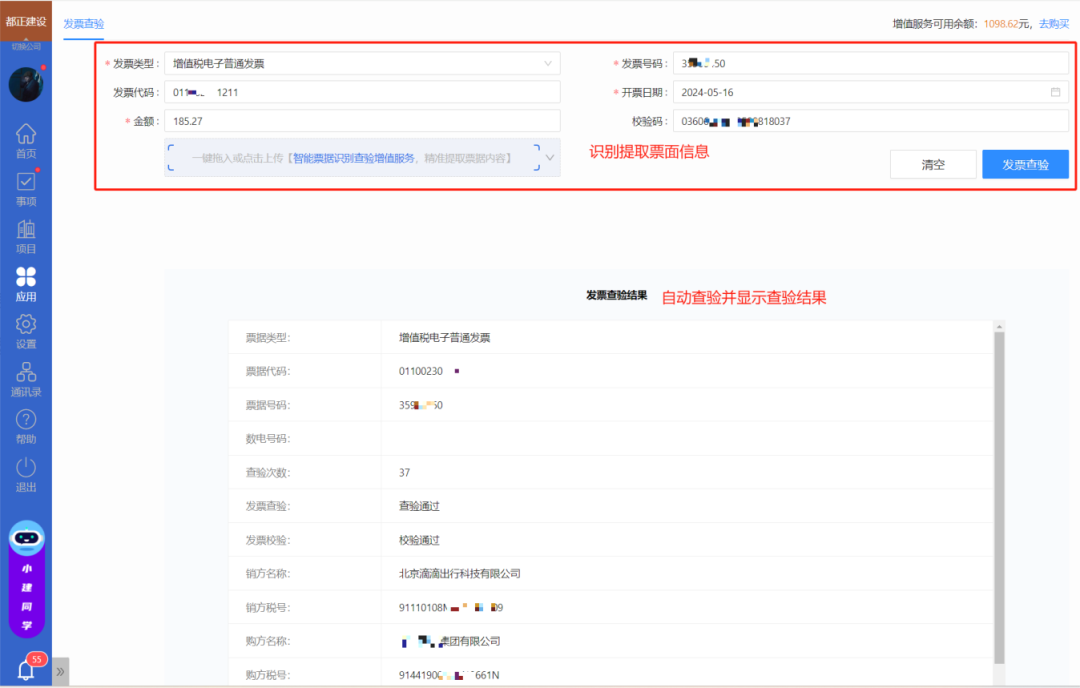Image resolution: width=1080 pixels, height=688 pixels.
Task: Open notification bell with 55 badge
Action: tap(27, 670)
